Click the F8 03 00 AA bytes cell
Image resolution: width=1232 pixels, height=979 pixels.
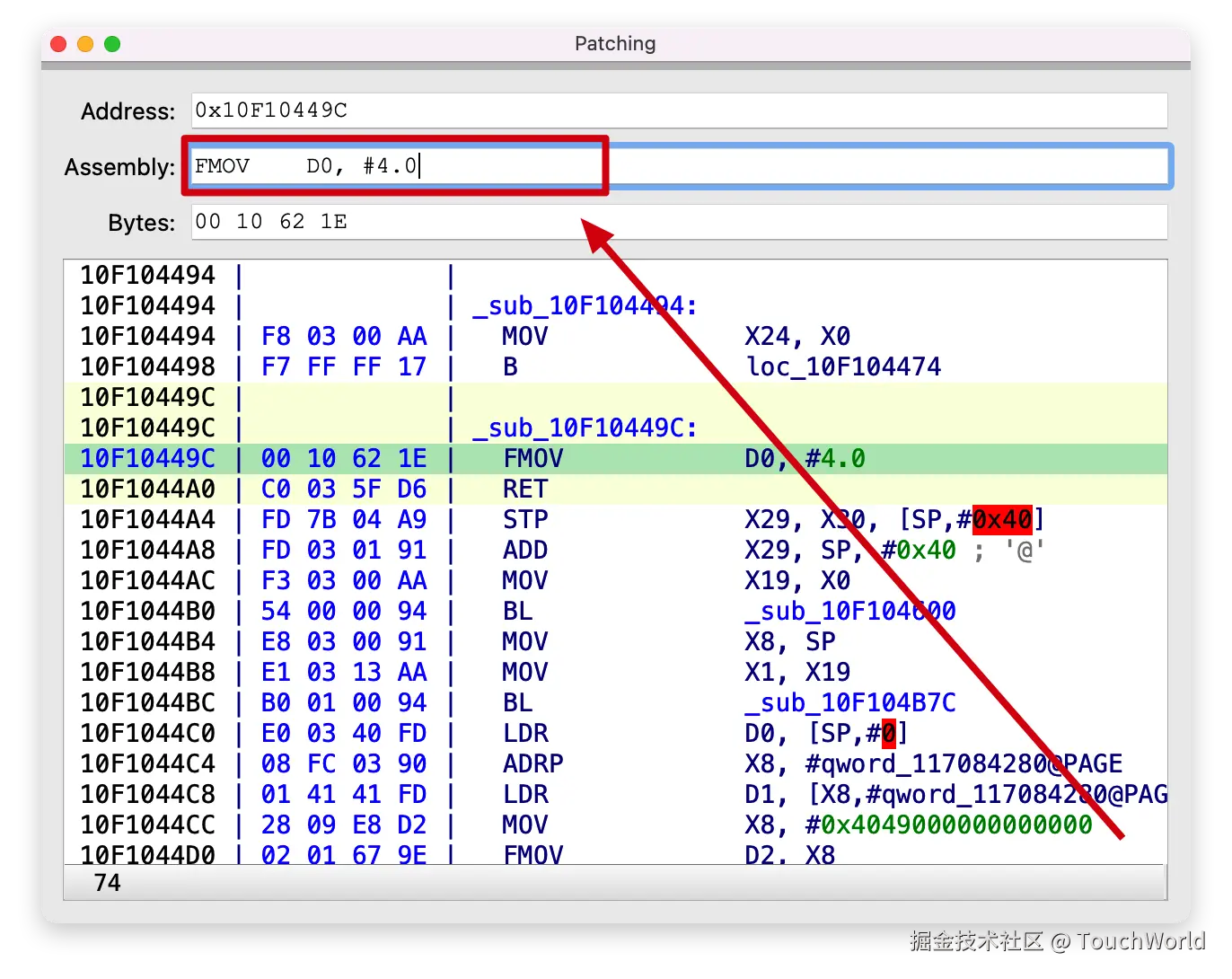(x=344, y=336)
